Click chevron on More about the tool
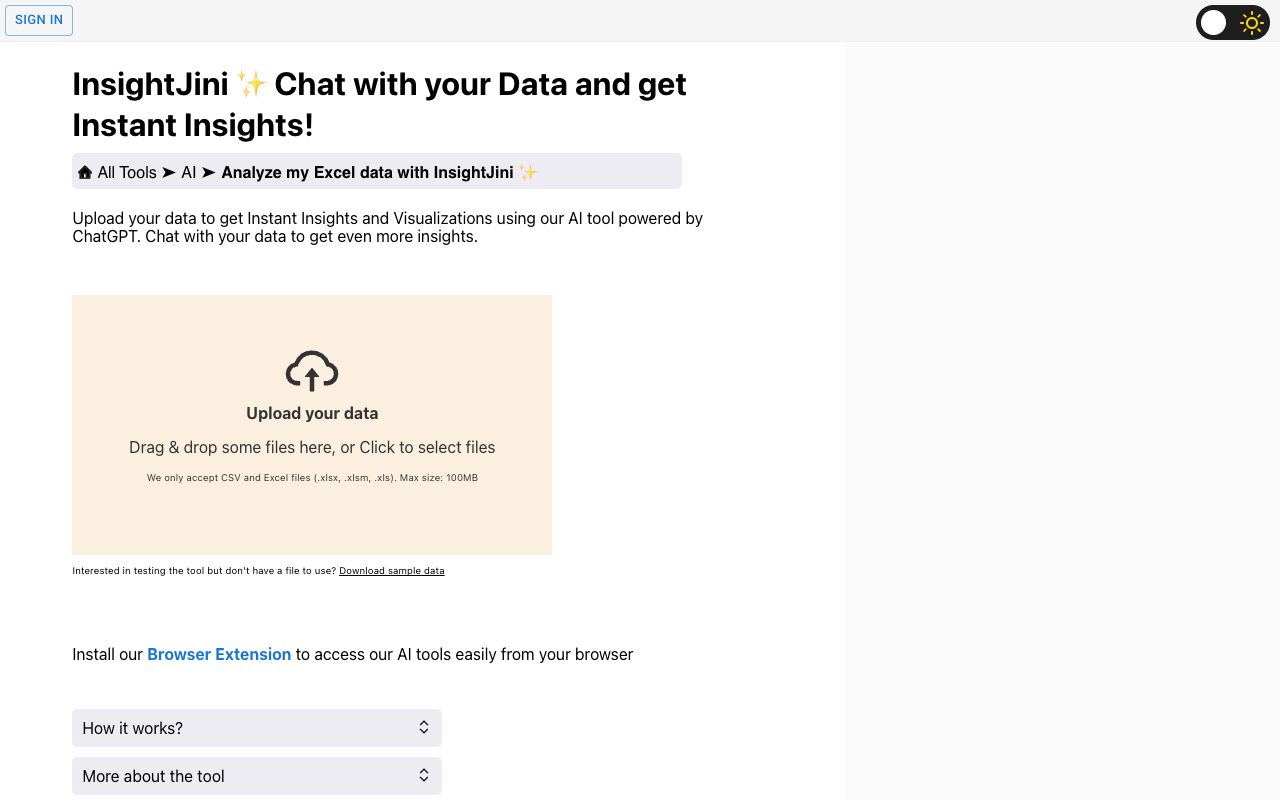 click(x=424, y=776)
